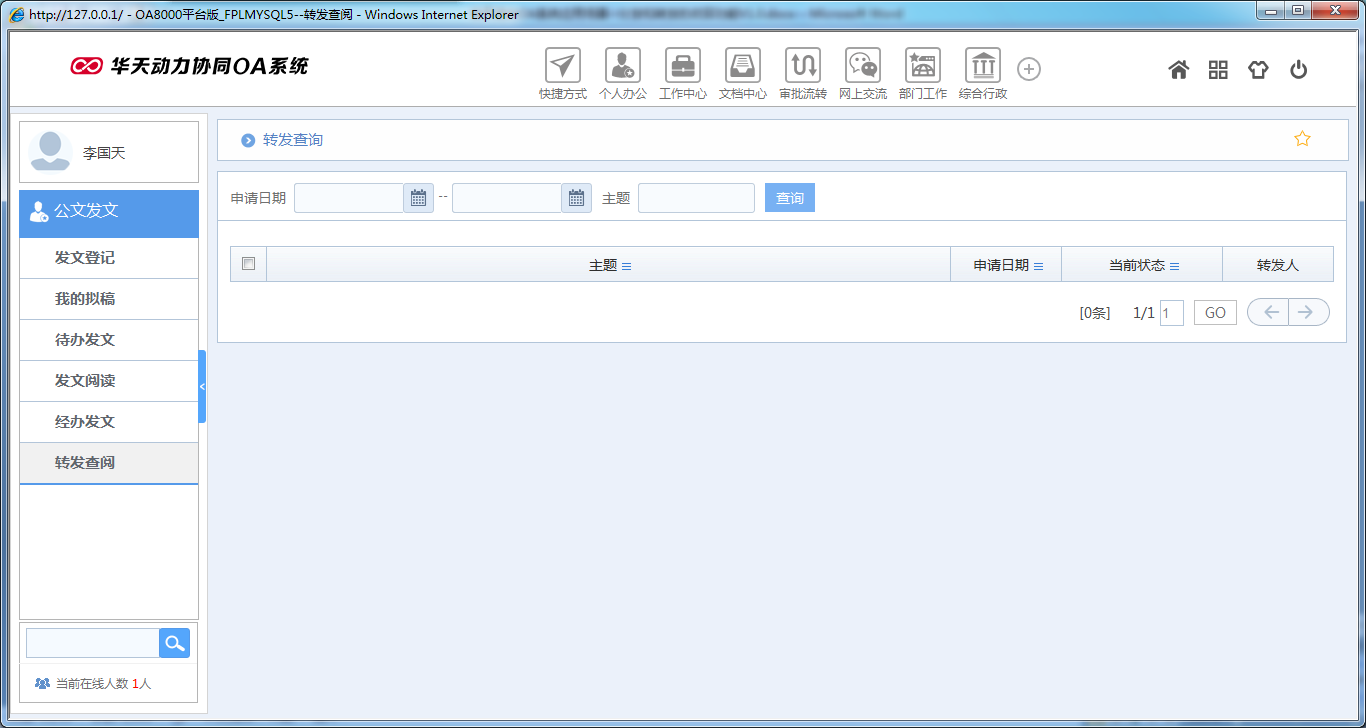Go to the home page icon
The image size is (1366, 728).
pos(1179,68)
